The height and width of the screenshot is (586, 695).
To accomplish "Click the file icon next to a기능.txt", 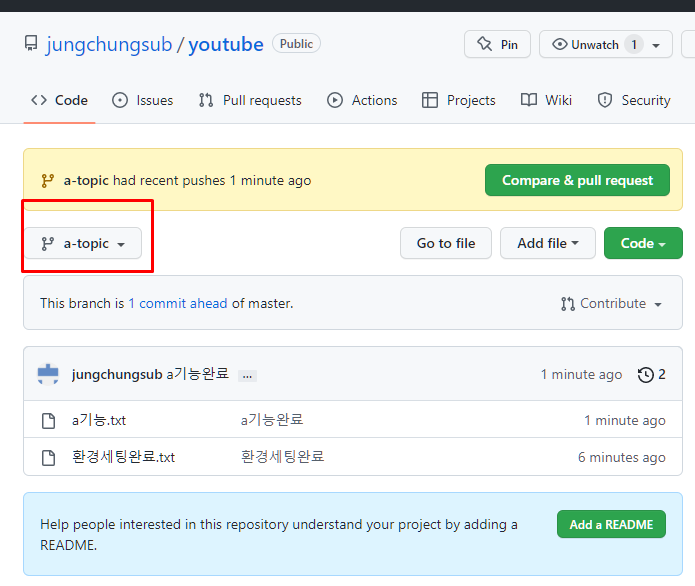I will (48, 420).
